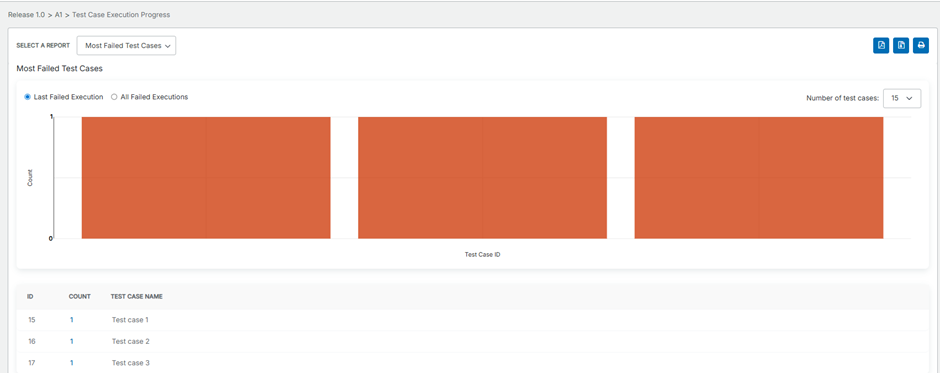Screen dimensions: 940x373
Task: Click ID cell 16
Action: tap(32, 341)
